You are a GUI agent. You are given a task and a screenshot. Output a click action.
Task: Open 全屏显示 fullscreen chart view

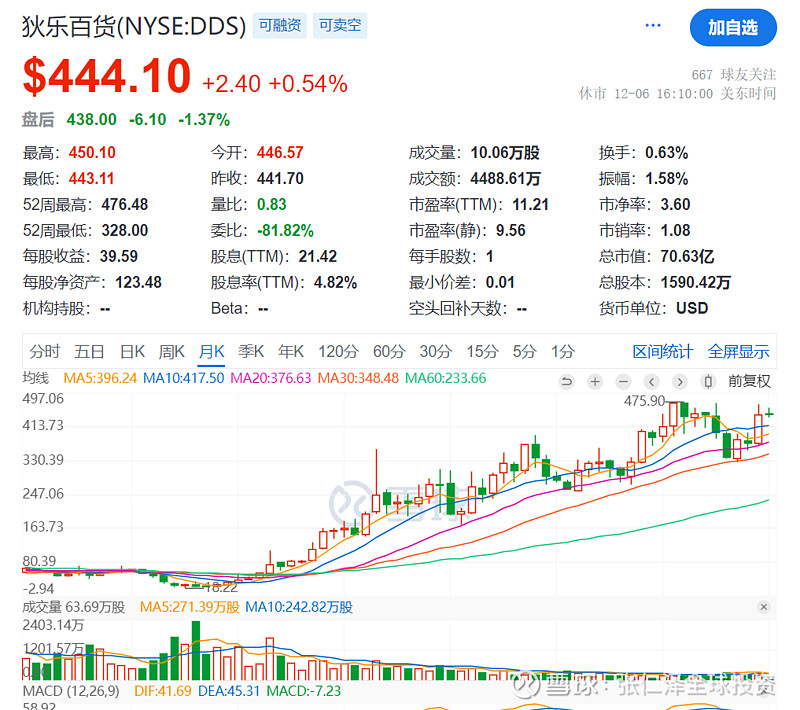click(x=738, y=351)
